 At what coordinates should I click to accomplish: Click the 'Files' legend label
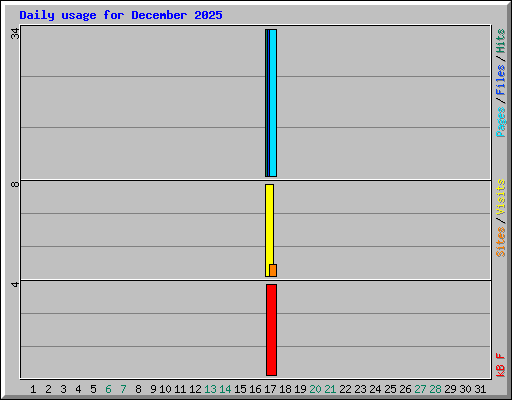501,80
